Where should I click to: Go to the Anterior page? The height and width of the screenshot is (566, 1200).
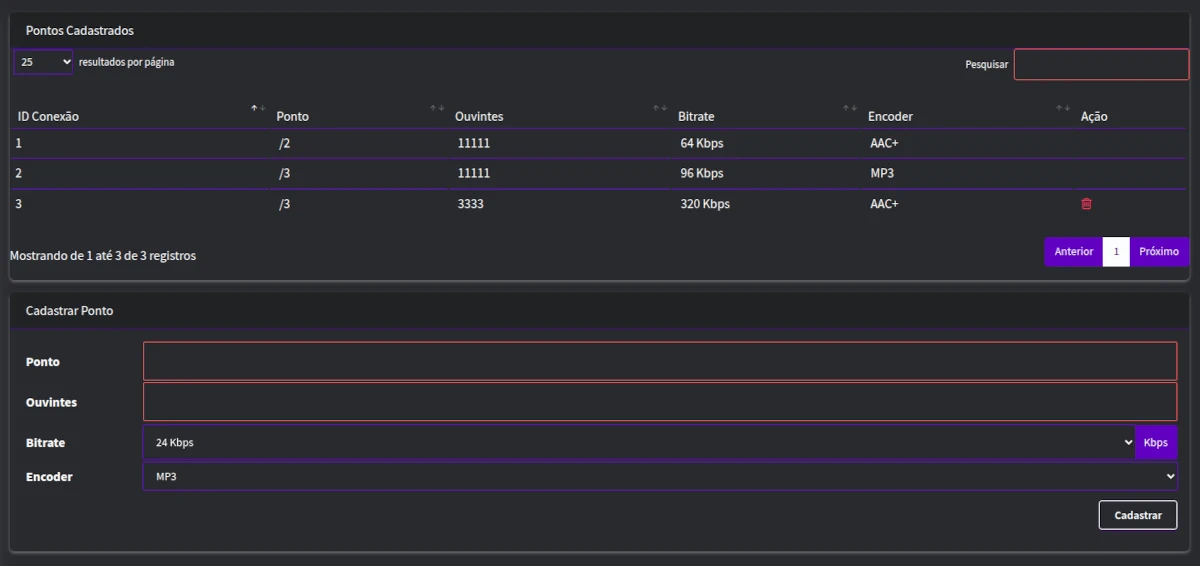coord(1073,252)
